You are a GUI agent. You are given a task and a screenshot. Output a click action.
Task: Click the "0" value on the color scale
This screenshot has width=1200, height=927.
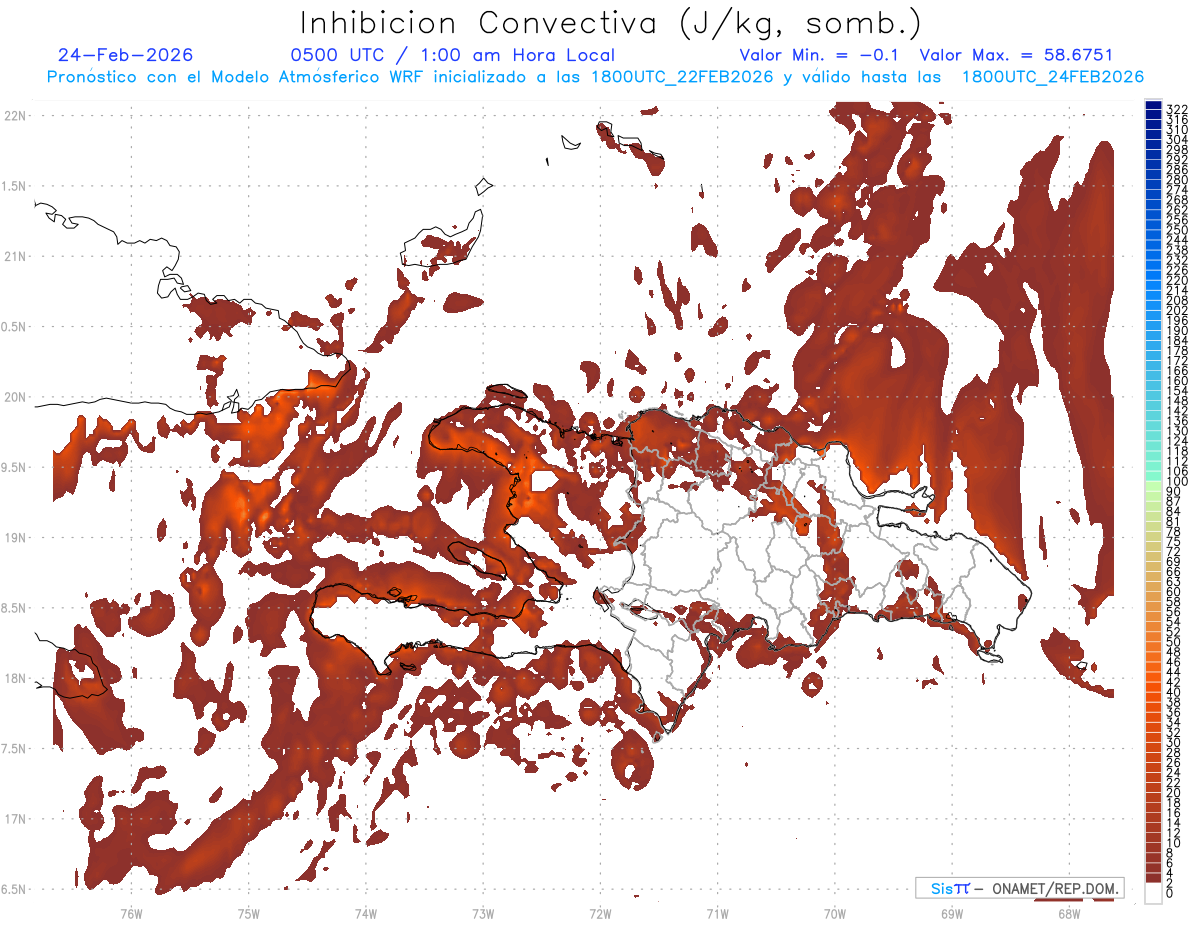pyautogui.click(x=1170, y=892)
